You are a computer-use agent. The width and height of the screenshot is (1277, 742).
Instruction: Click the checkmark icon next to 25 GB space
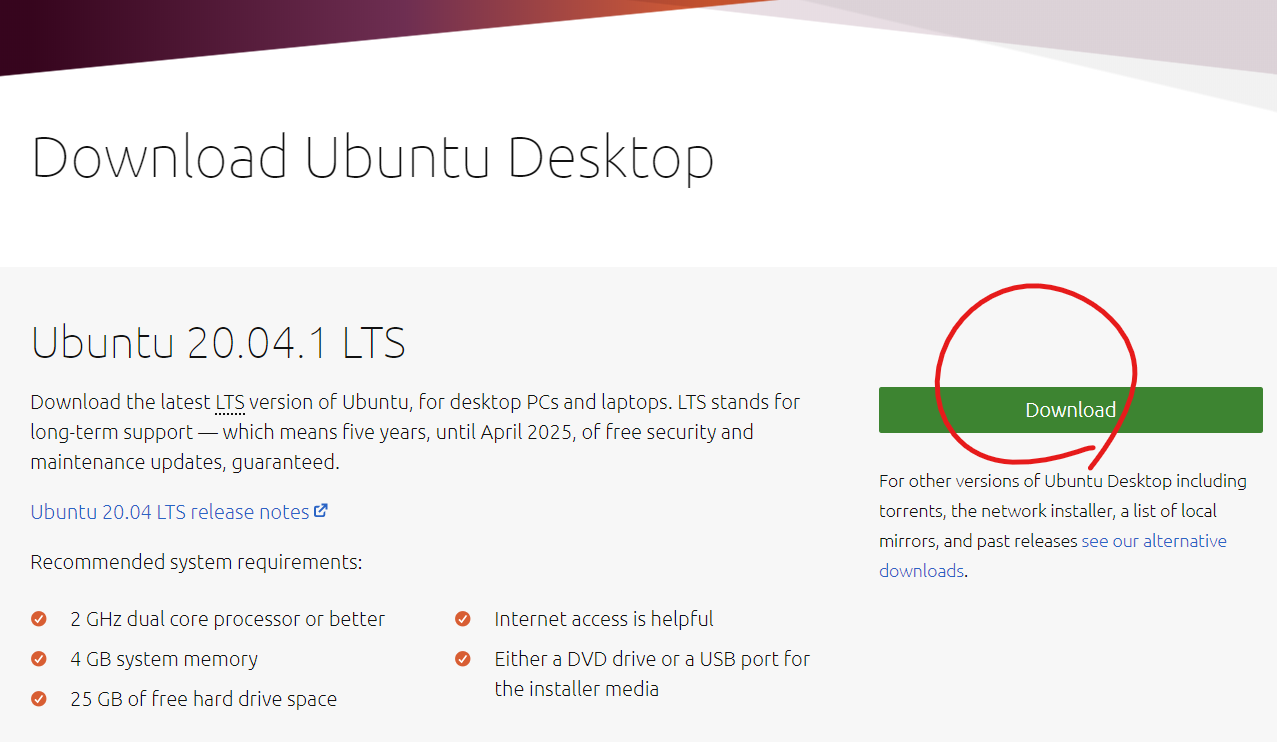tap(39, 699)
